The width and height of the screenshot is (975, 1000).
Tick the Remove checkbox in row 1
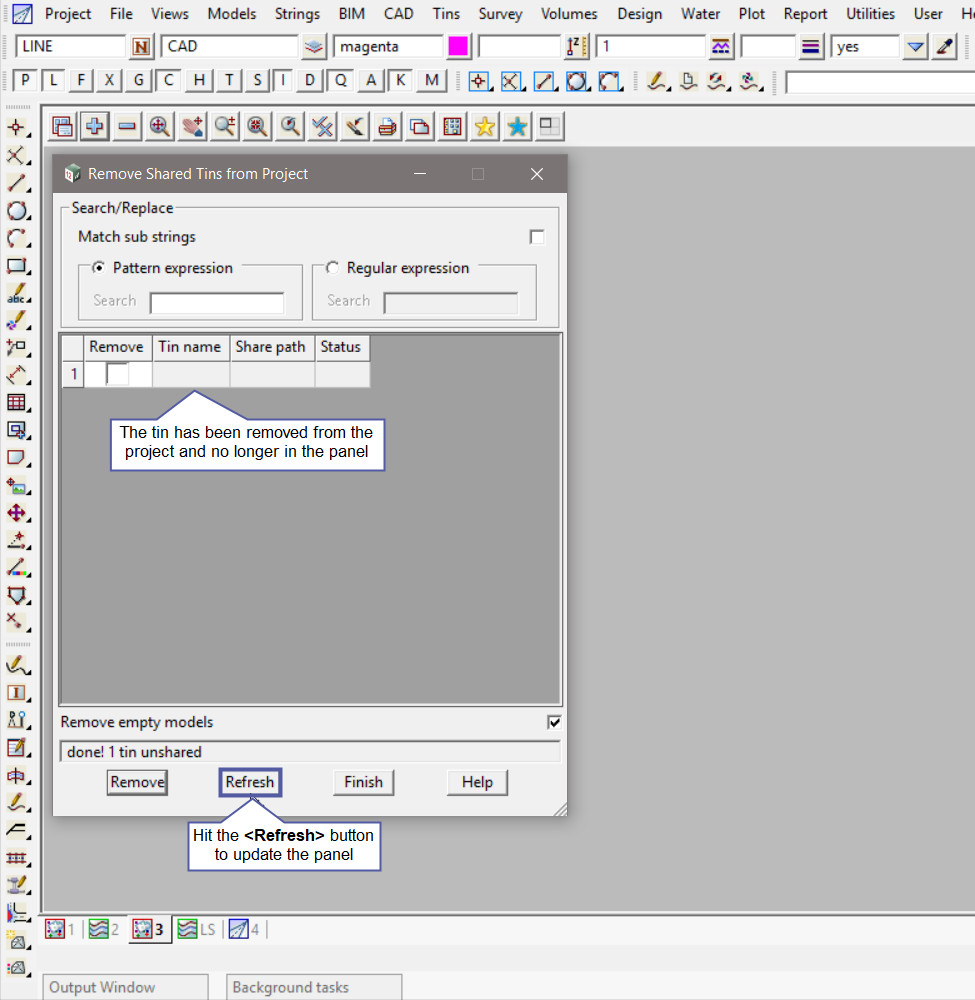(x=117, y=374)
